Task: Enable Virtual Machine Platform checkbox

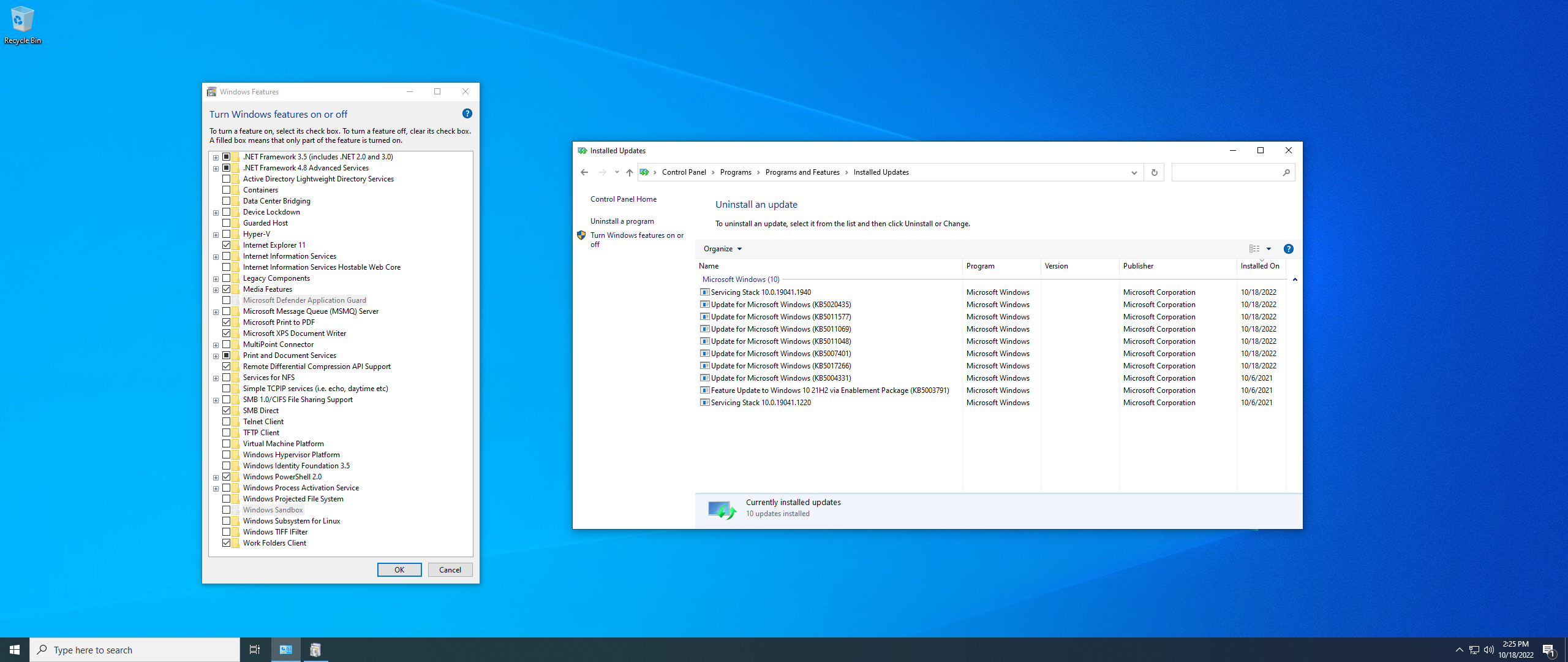Action: (x=227, y=444)
